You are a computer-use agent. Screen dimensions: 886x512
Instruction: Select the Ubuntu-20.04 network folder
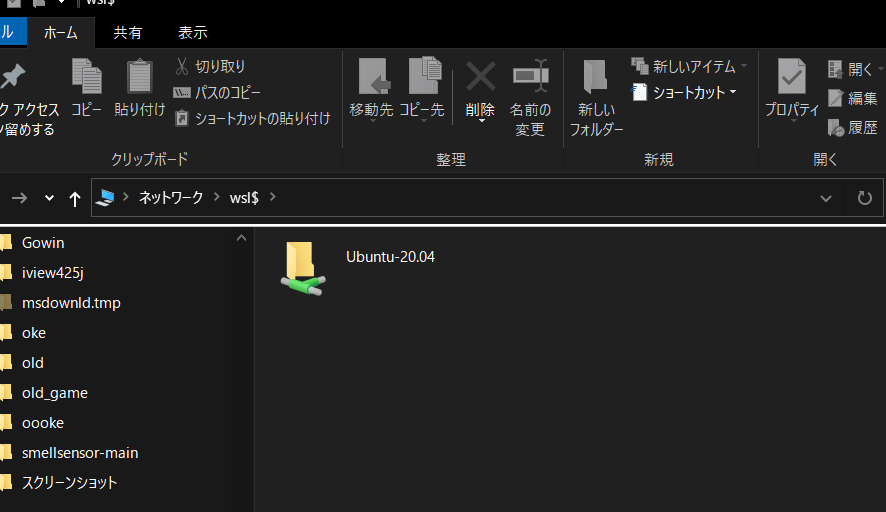pos(358,268)
